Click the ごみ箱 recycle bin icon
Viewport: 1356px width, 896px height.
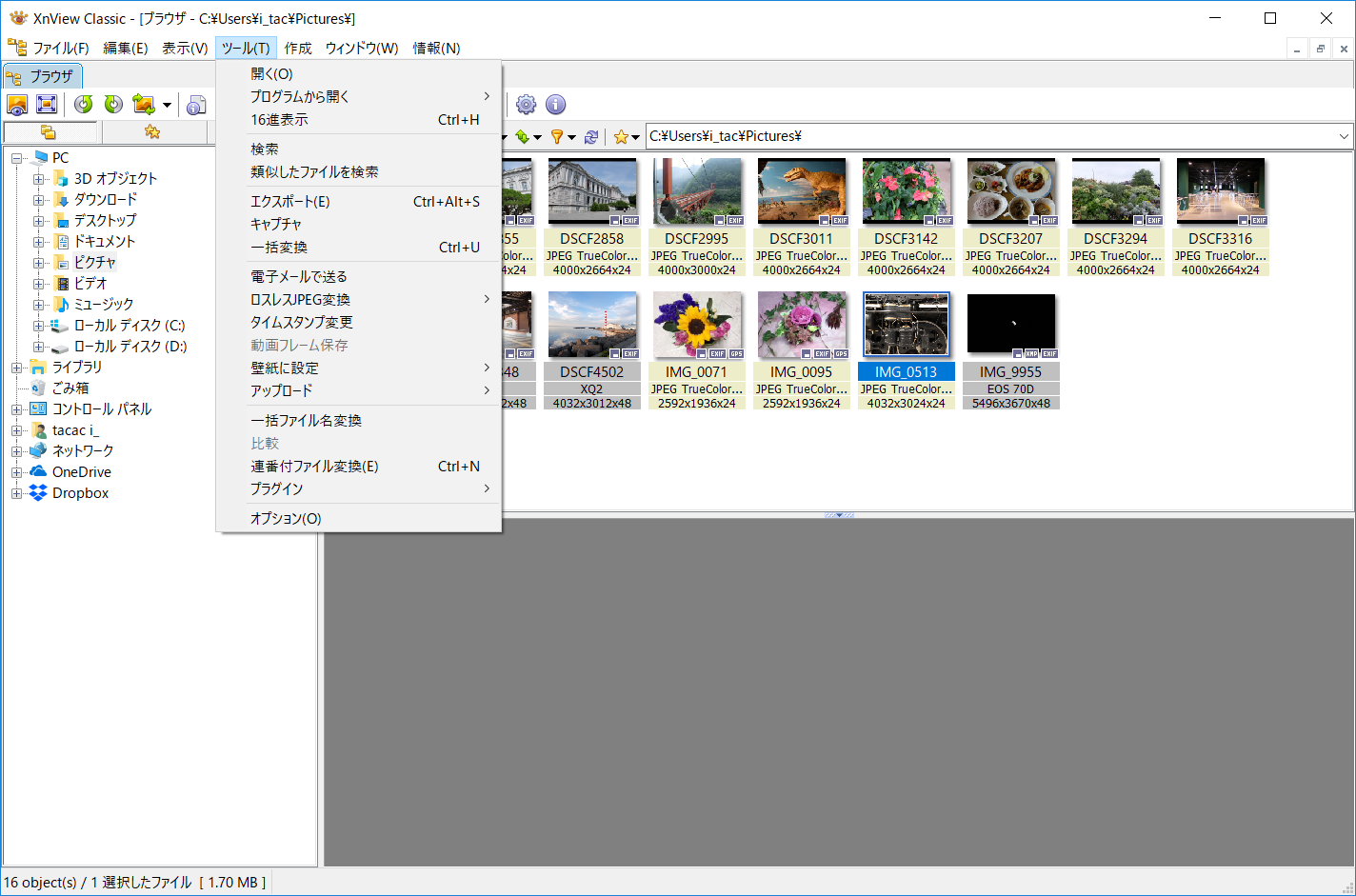click(x=38, y=388)
